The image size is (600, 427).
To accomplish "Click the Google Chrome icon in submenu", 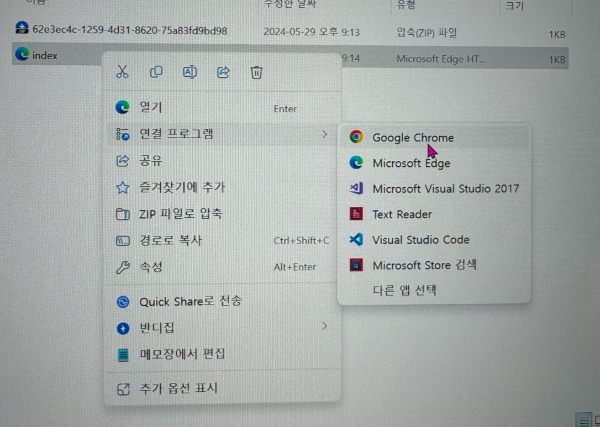I will (x=356, y=137).
